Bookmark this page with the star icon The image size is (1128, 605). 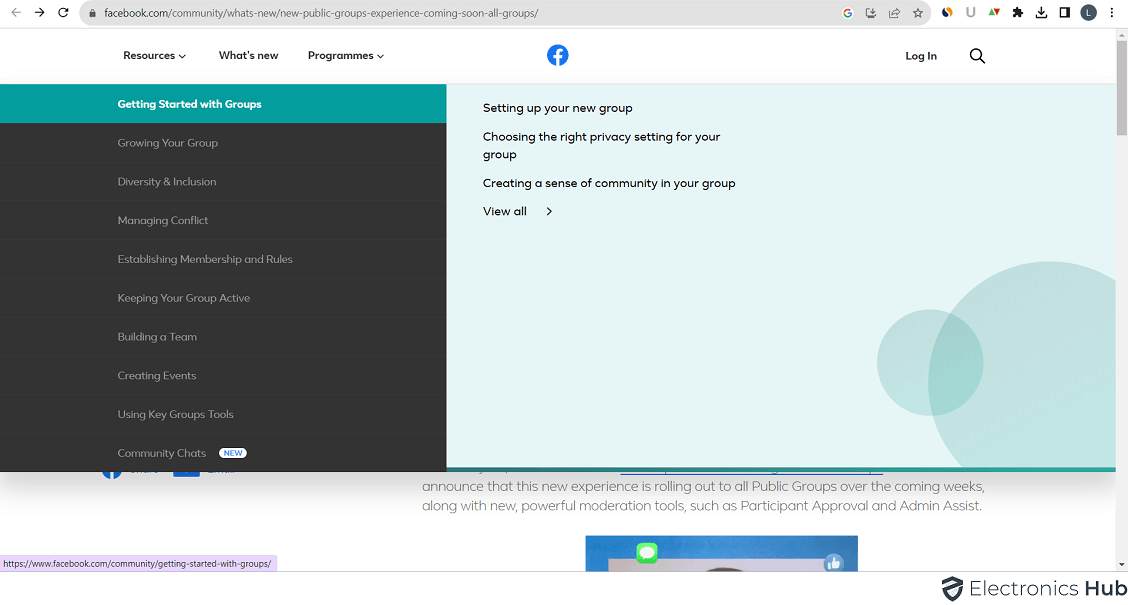click(x=918, y=13)
